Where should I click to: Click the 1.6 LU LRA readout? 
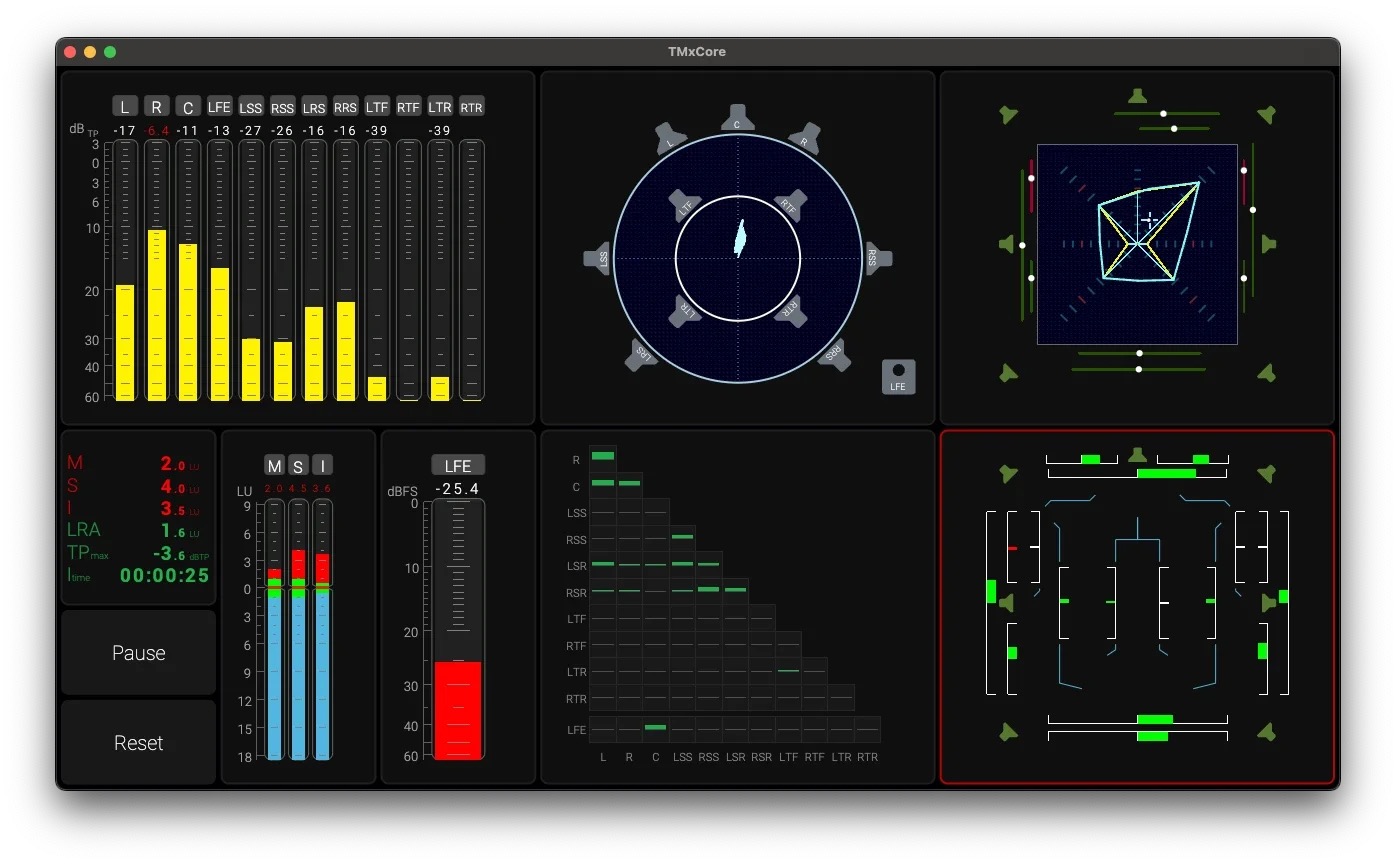tap(180, 531)
